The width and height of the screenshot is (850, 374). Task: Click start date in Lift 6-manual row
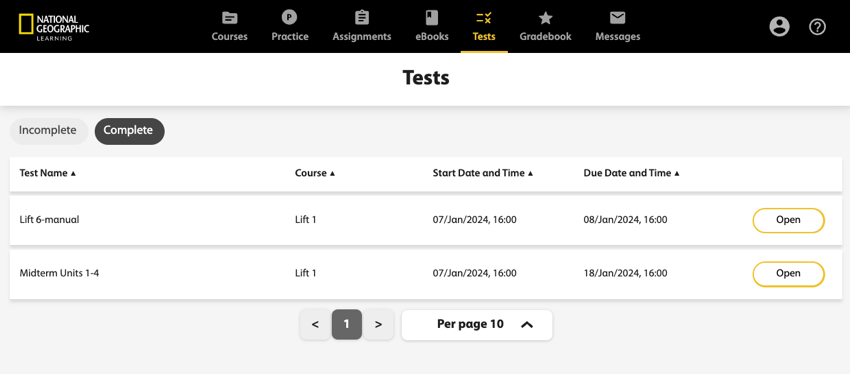(474, 220)
